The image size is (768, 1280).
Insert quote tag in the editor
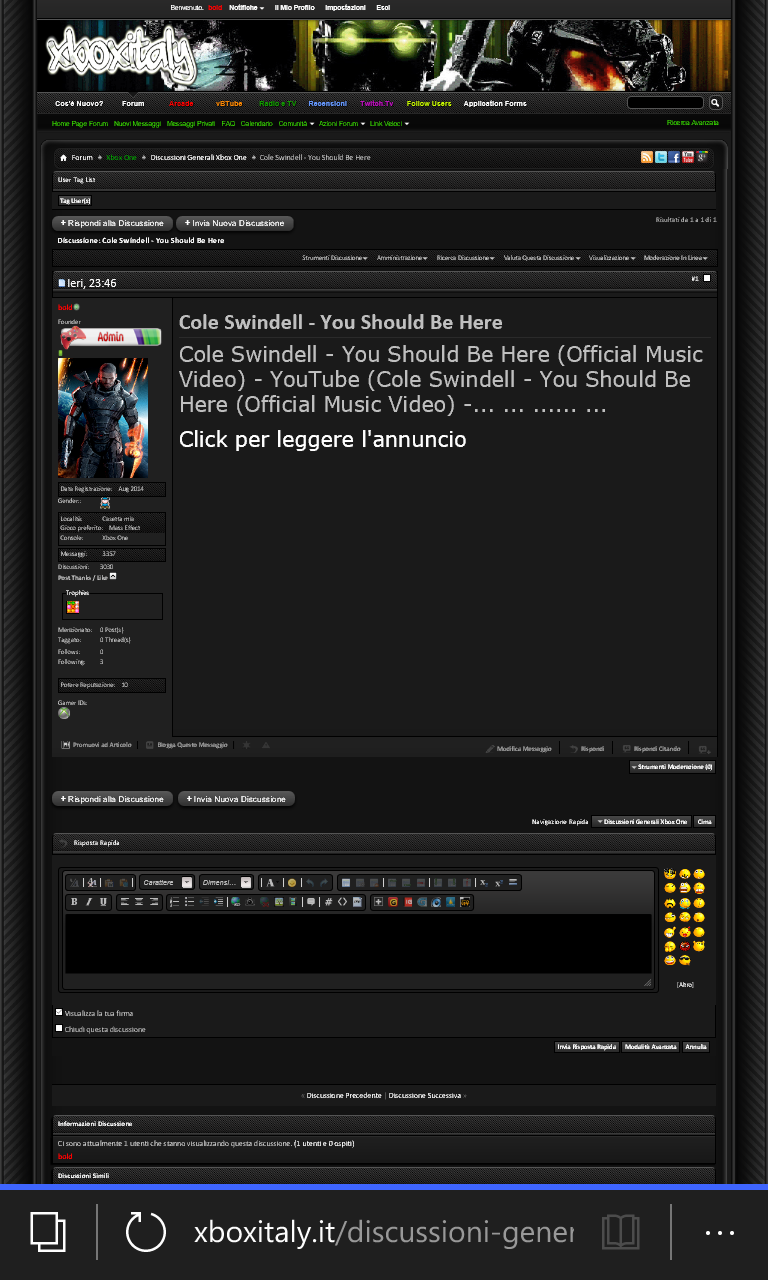311,902
